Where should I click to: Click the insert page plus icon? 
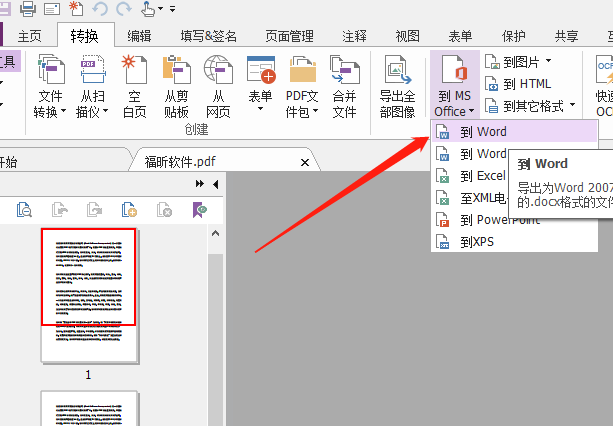point(129,210)
